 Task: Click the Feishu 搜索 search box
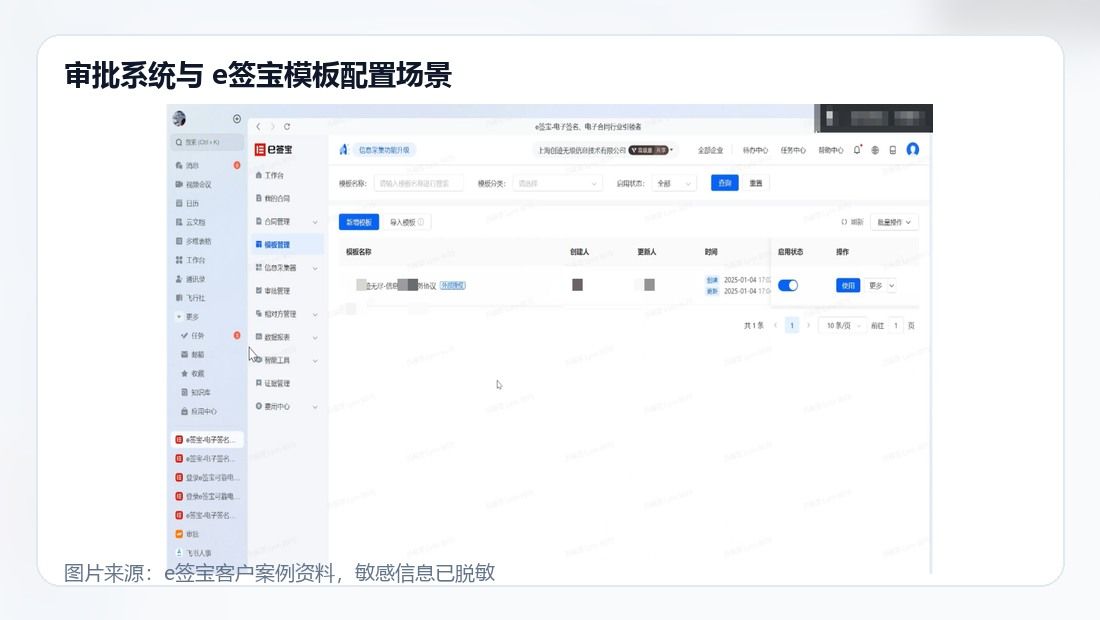(x=208, y=142)
